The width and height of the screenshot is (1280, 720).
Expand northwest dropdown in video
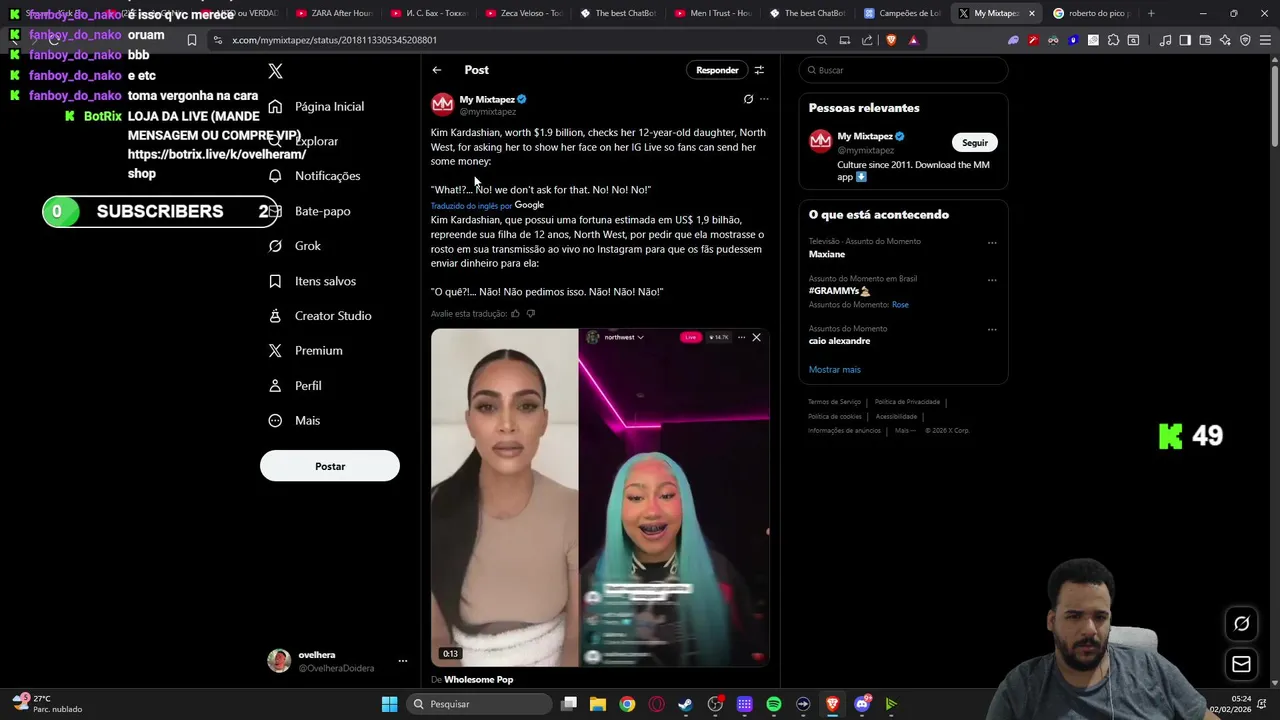tap(640, 337)
